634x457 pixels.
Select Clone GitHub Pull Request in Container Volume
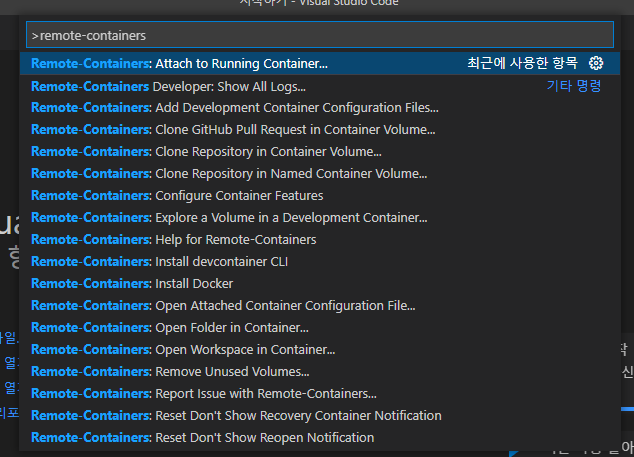click(320, 129)
